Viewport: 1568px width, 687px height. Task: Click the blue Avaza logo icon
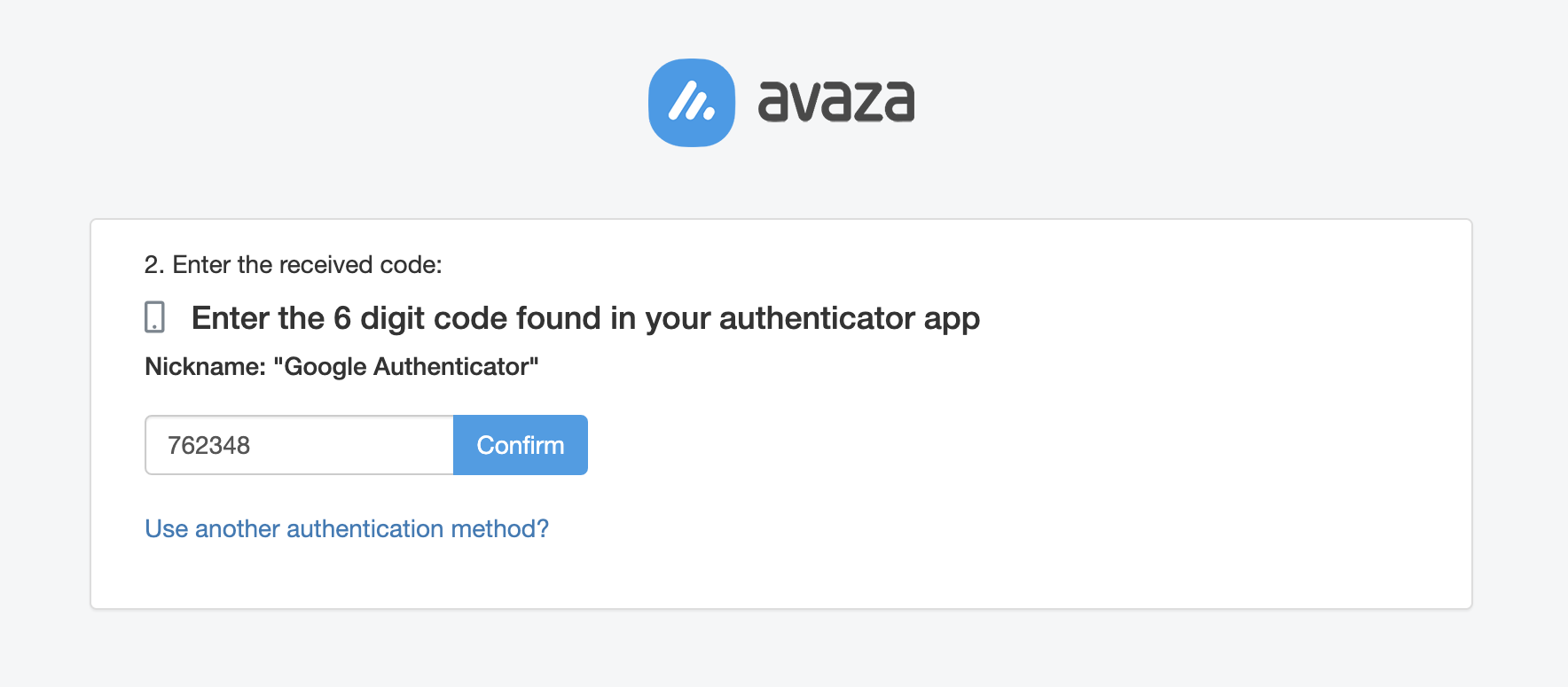(692, 103)
